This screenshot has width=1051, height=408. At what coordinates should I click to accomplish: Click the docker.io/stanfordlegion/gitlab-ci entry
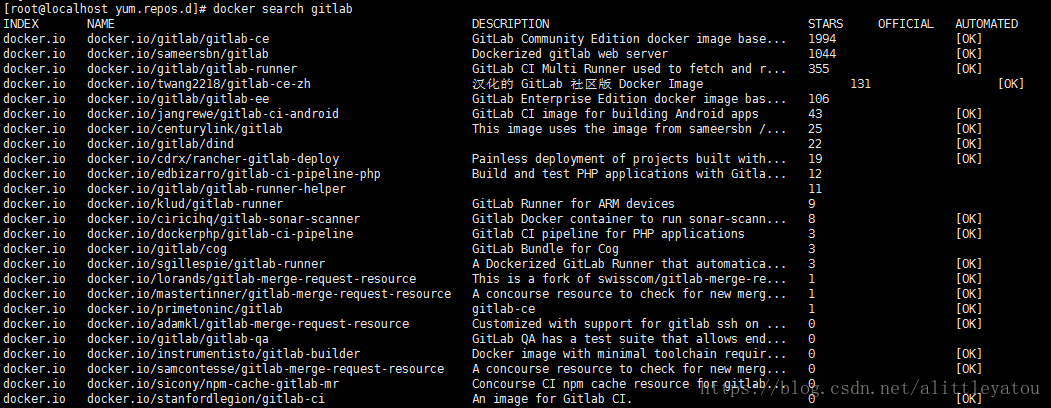[x=206, y=399]
